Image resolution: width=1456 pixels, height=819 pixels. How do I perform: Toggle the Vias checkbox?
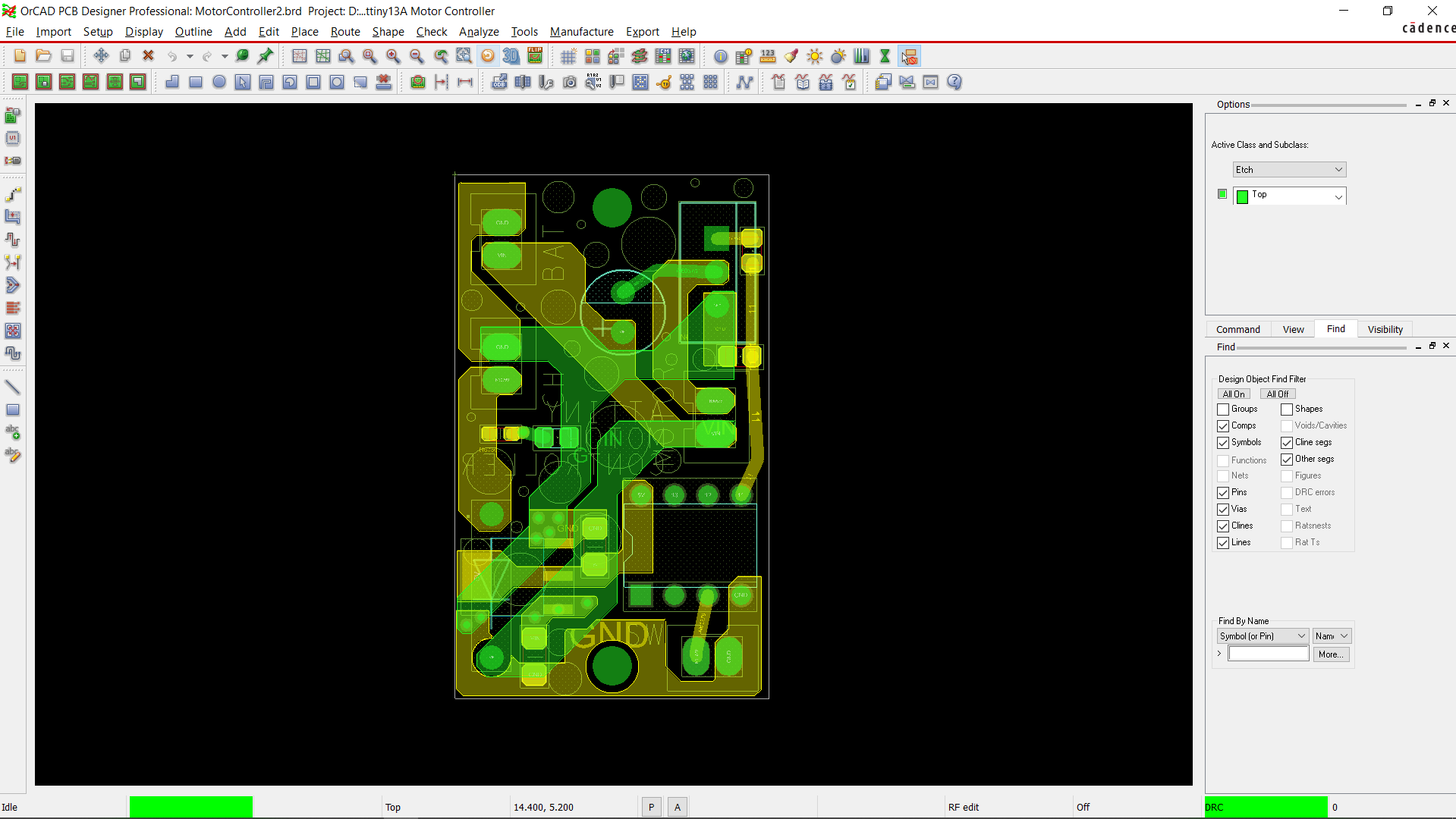pos(1223,510)
